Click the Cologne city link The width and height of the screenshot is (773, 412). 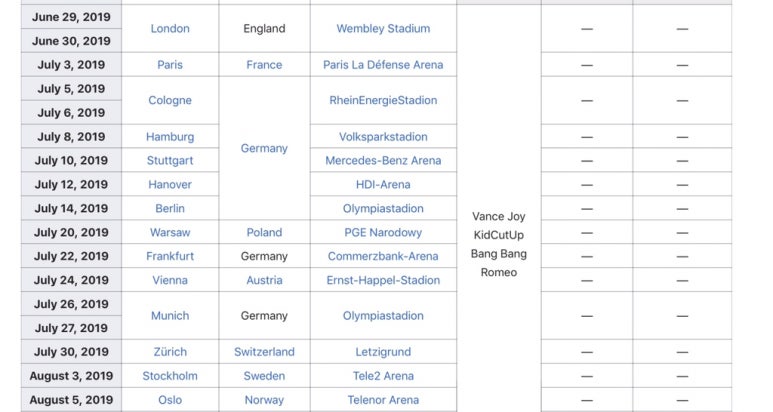coord(170,100)
